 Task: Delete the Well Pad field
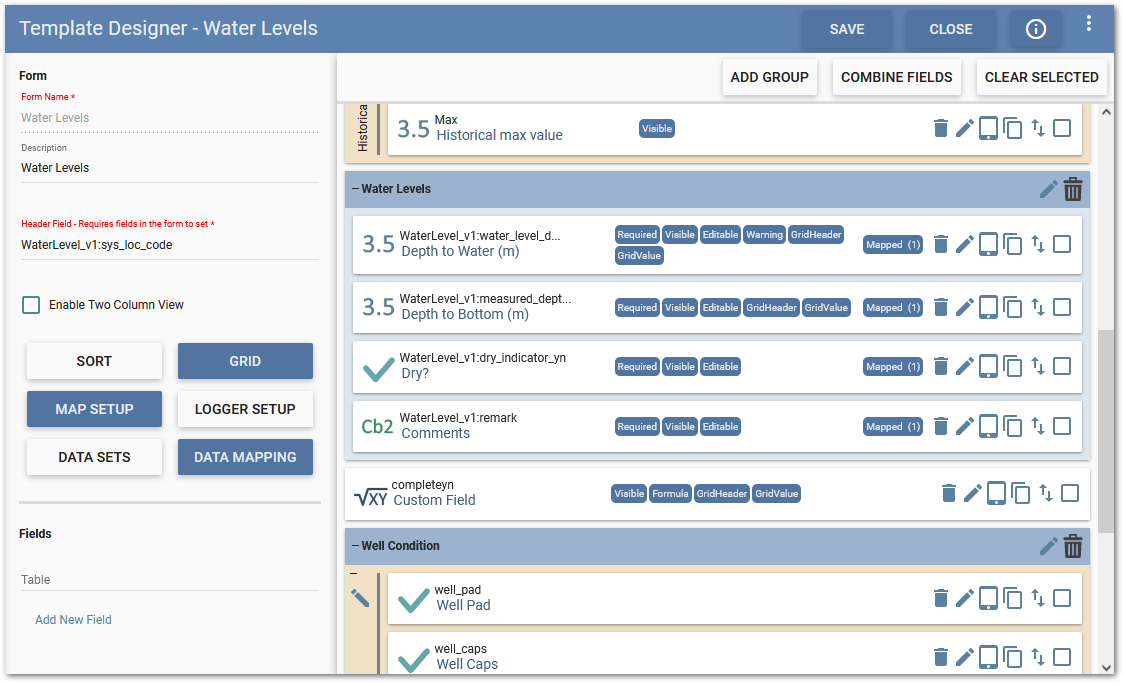click(x=941, y=598)
